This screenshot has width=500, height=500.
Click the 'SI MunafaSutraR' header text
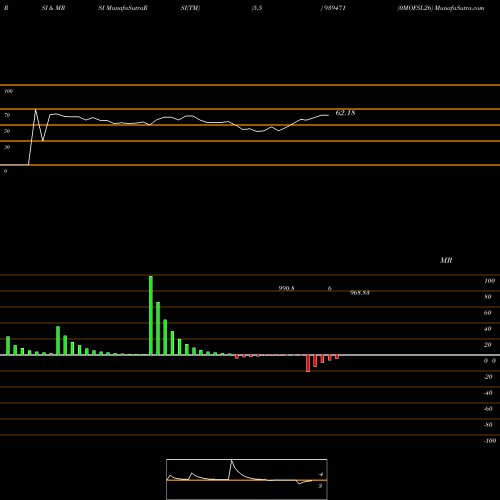tap(123, 8)
